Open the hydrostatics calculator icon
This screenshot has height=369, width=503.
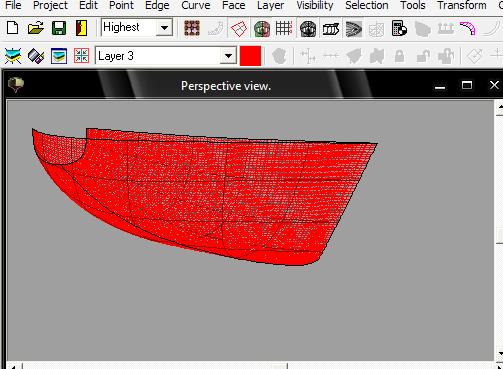tap(399, 28)
